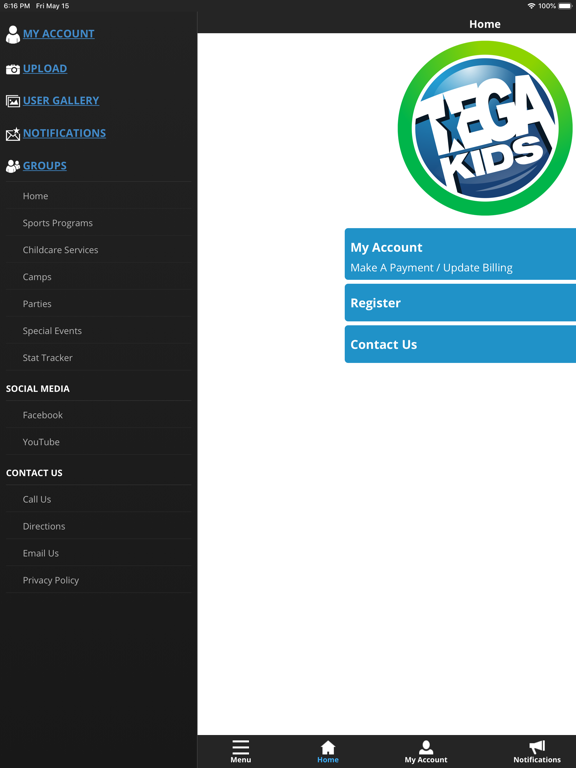
Task: Click the blue Register button
Action: (x=460, y=303)
